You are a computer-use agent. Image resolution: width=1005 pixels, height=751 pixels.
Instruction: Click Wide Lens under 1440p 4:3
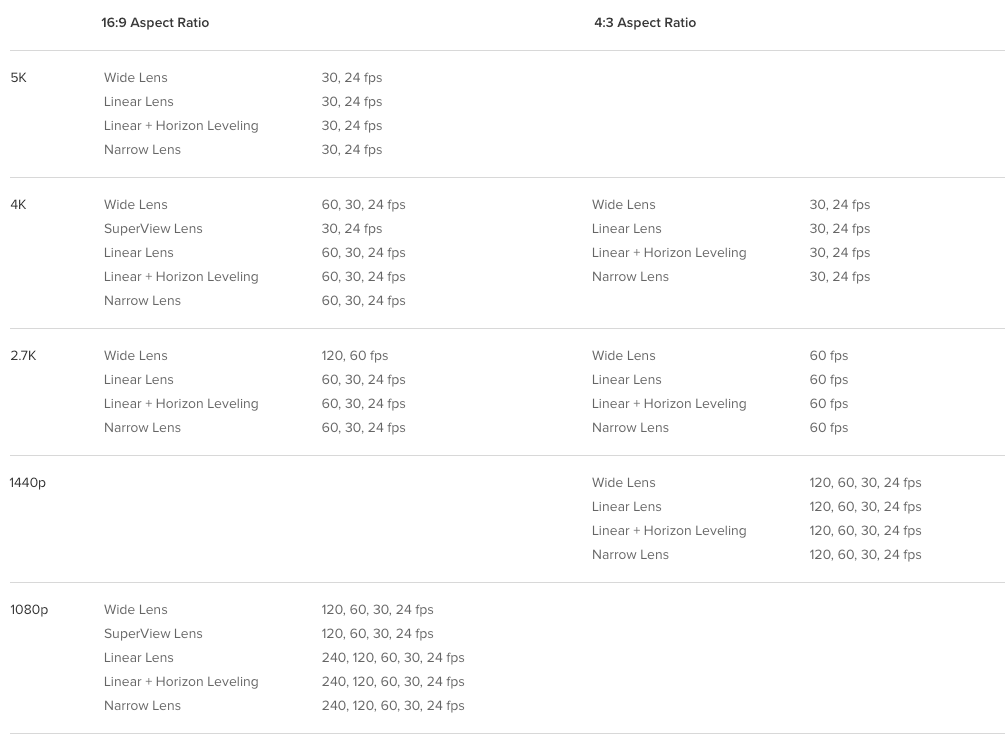624,483
